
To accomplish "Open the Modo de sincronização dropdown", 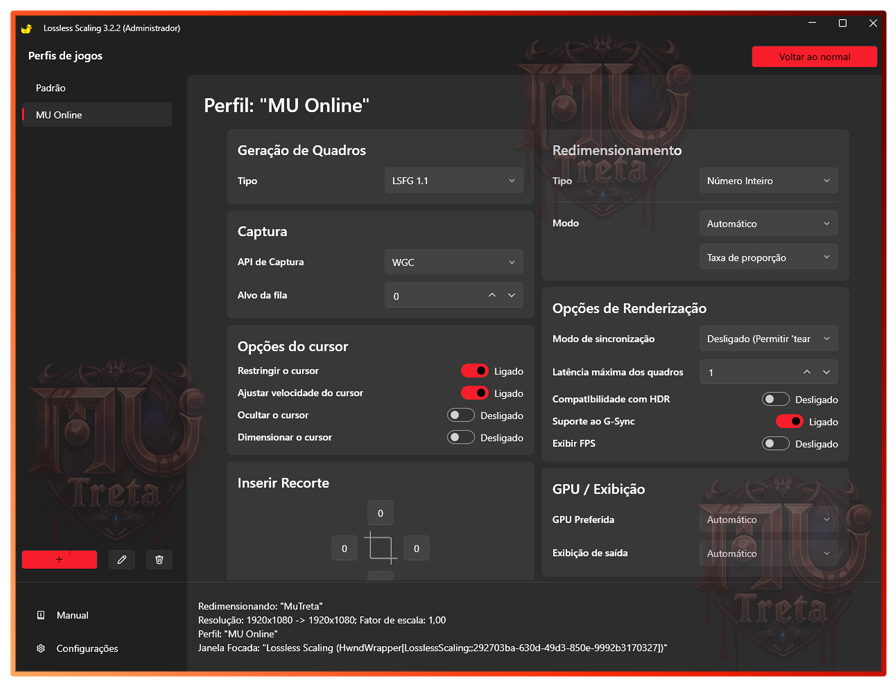I will [767, 339].
